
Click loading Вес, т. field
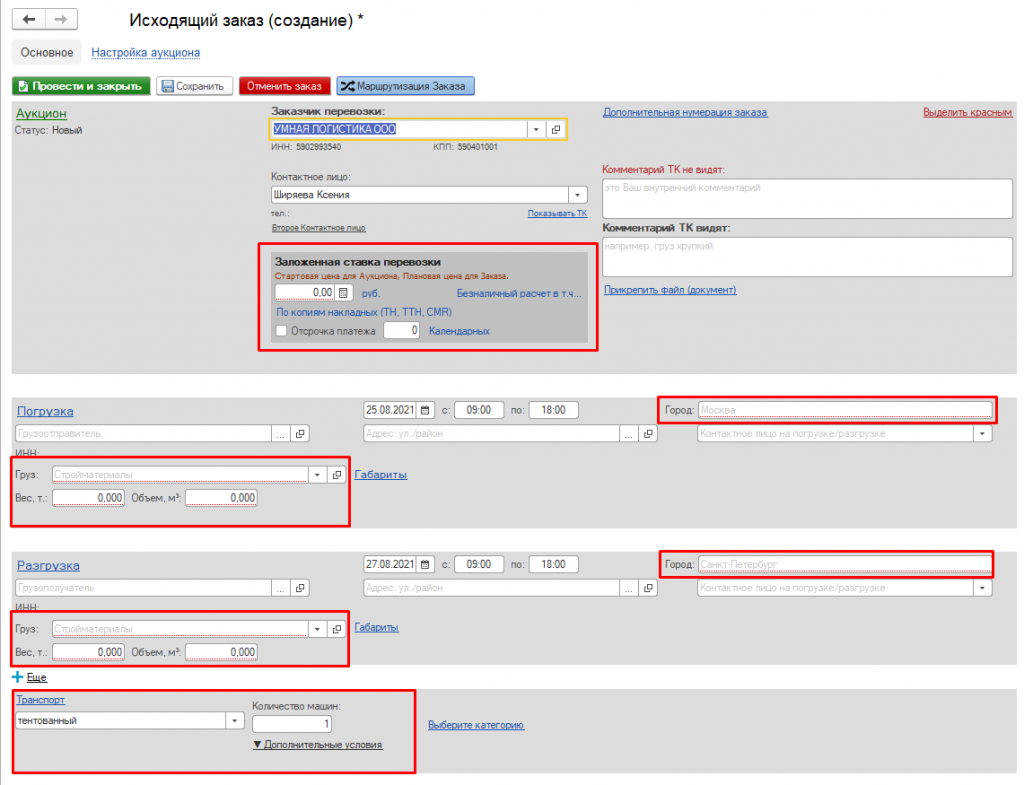point(88,498)
